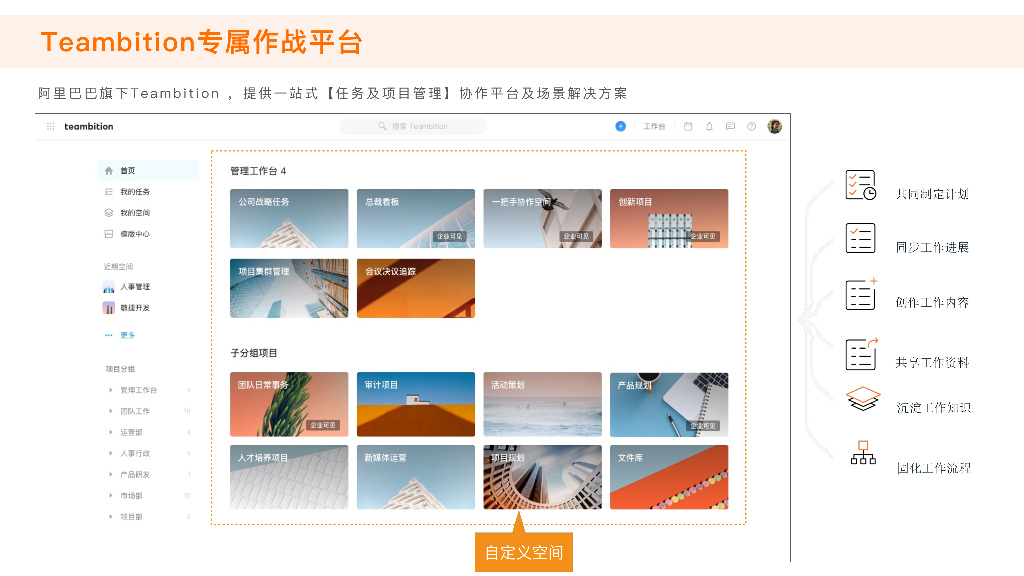The image size is (1024, 576).
Task: Select 首页 in the sidebar
Action: tap(148, 170)
